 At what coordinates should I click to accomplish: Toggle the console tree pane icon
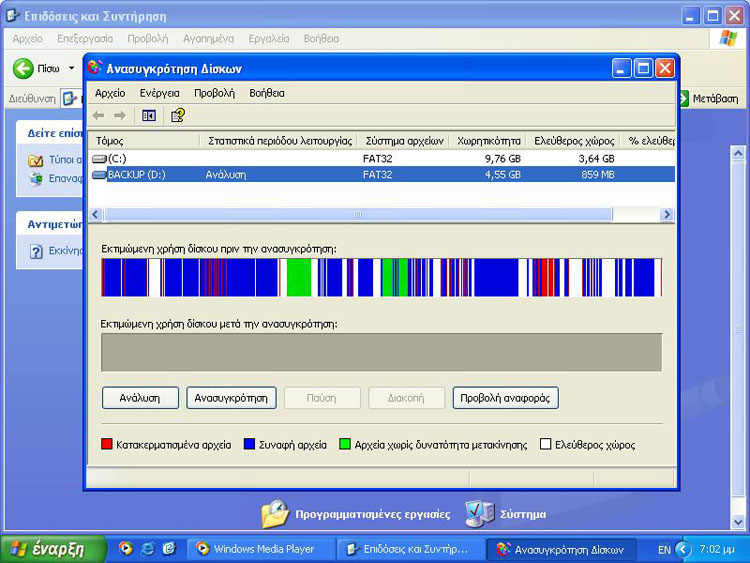pyautogui.click(x=149, y=115)
